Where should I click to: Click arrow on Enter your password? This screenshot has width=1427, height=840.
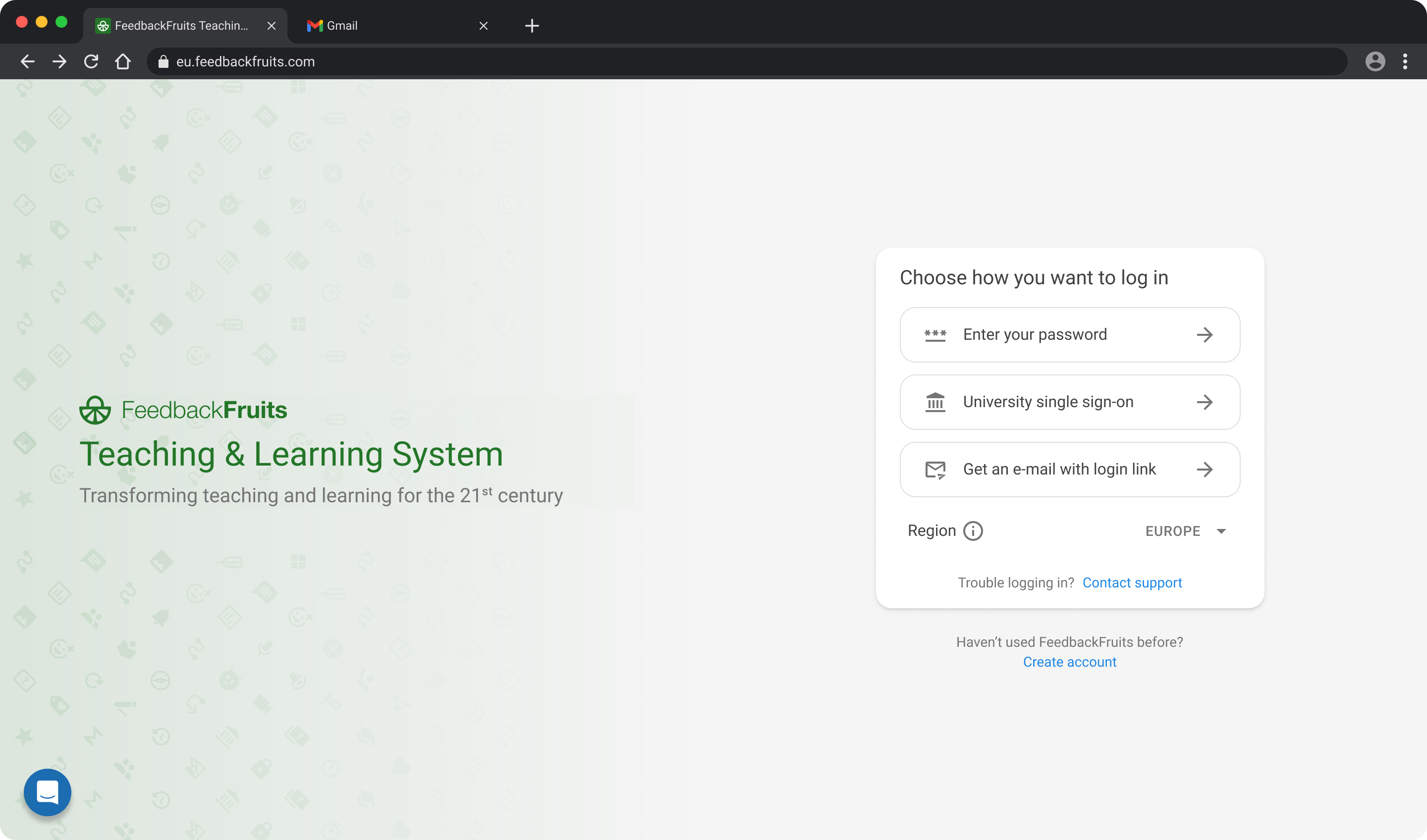(1205, 334)
